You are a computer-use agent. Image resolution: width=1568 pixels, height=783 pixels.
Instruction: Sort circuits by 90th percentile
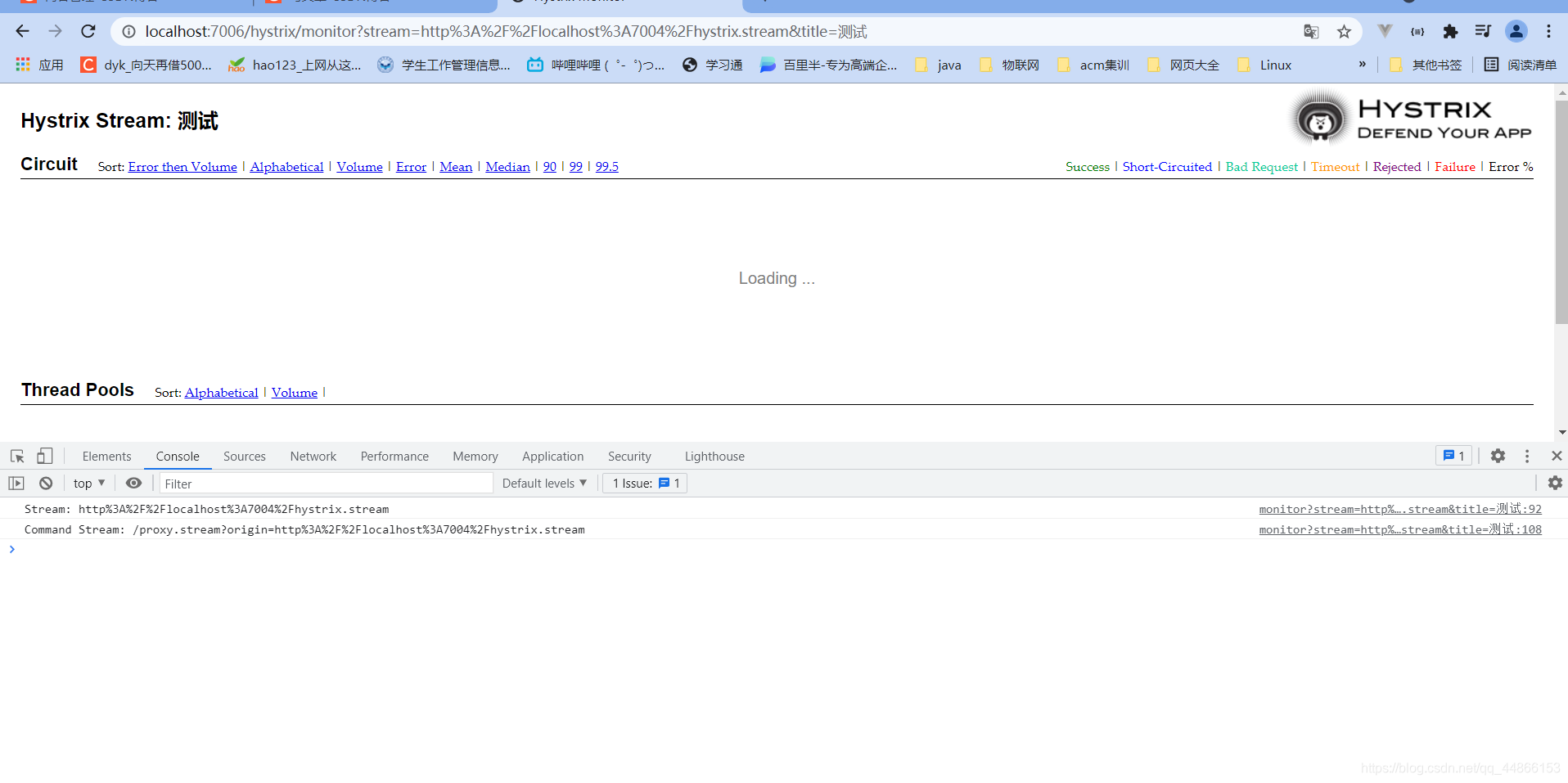[x=549, y=167]
